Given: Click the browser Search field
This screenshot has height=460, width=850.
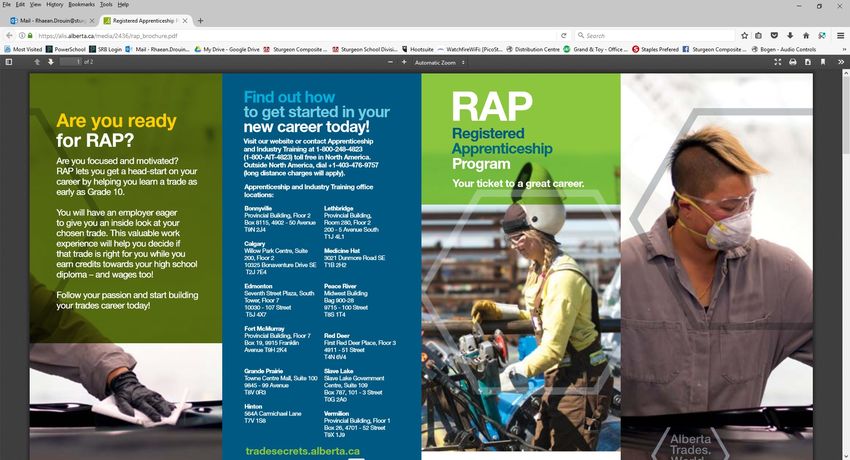Looking at the screenshot, I should 654,35.
